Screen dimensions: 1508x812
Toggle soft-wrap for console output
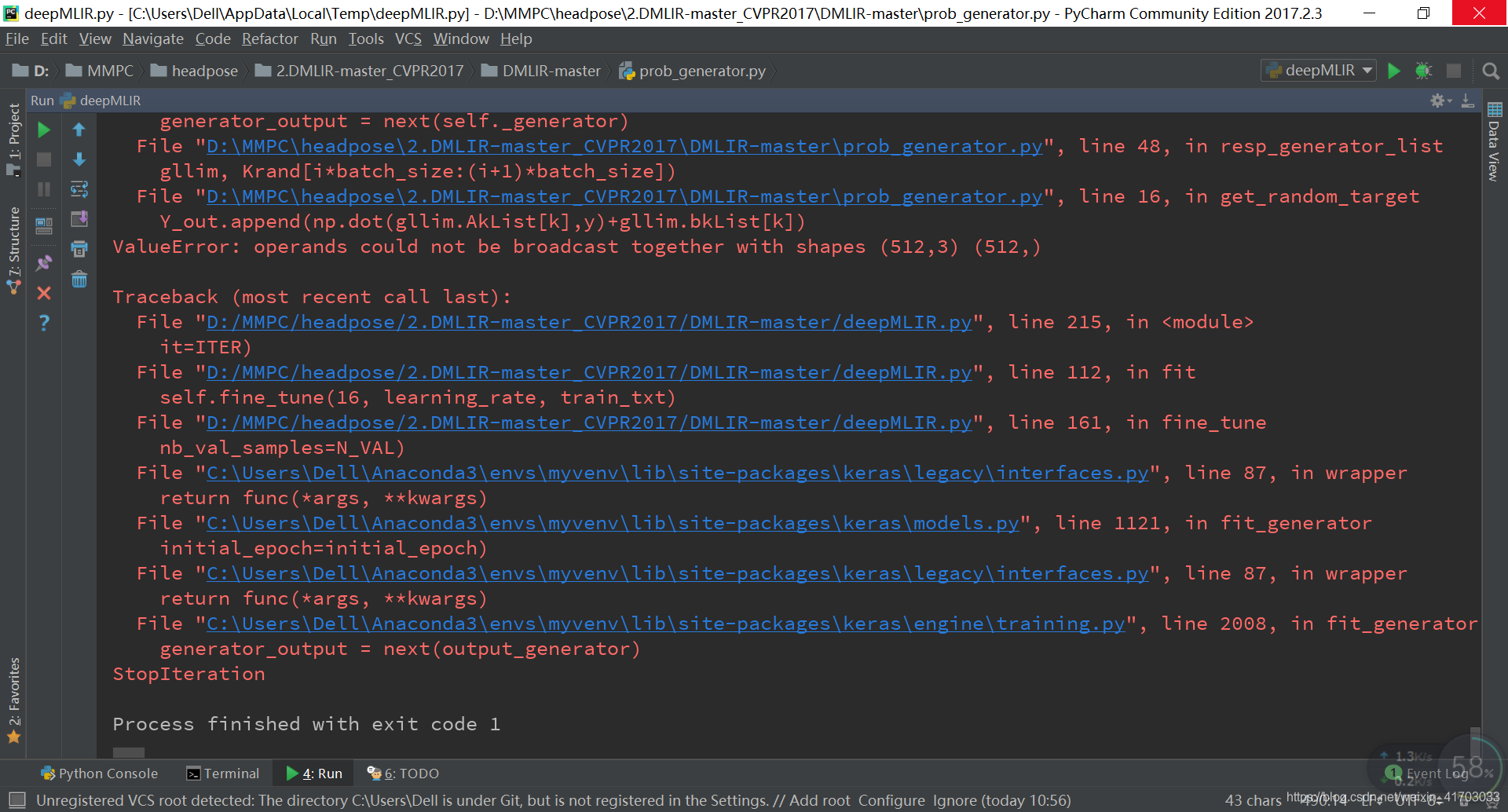(79, 189)
